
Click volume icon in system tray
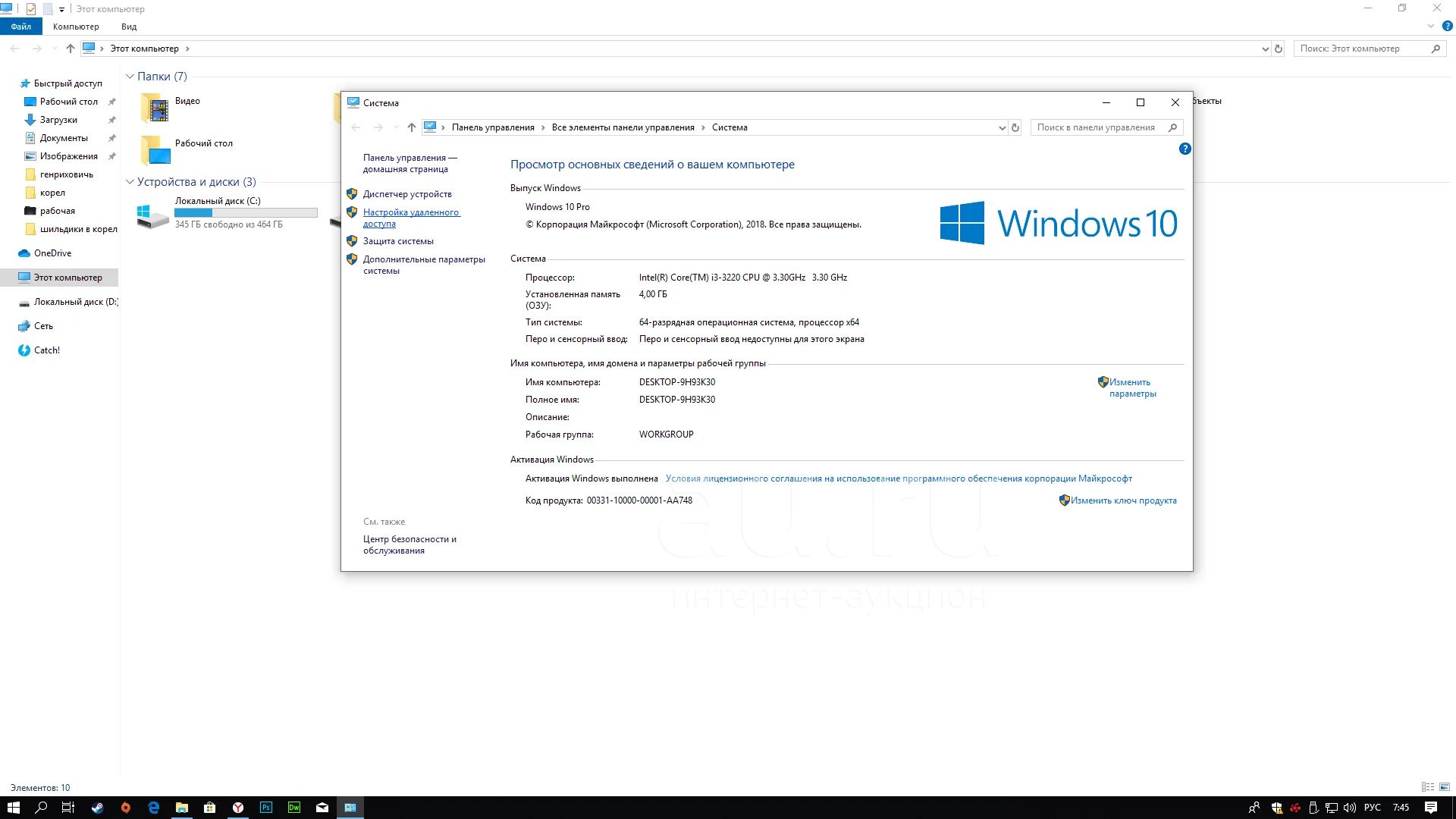[x=1350, y=808]
